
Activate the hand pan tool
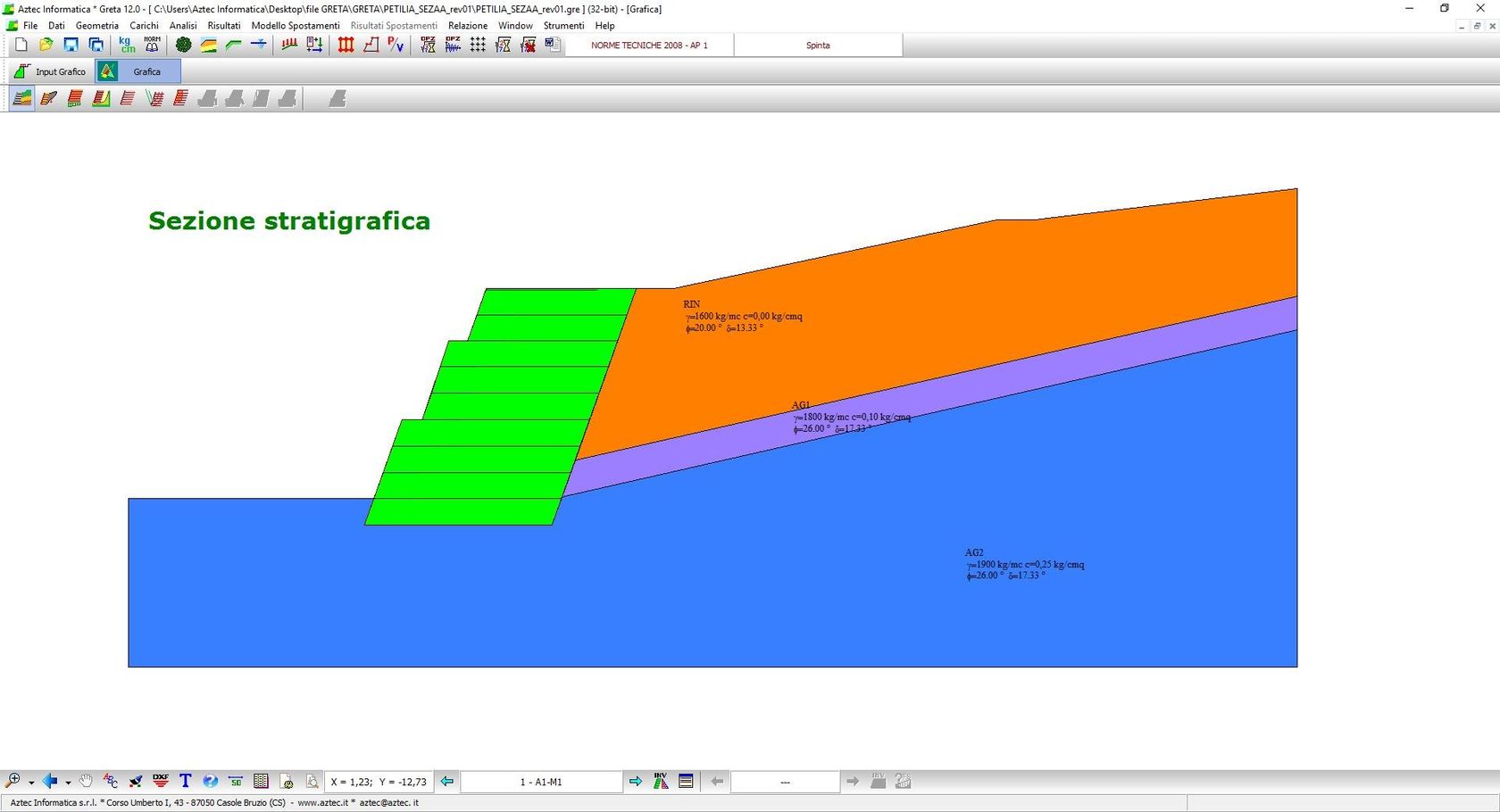(87, 781)
